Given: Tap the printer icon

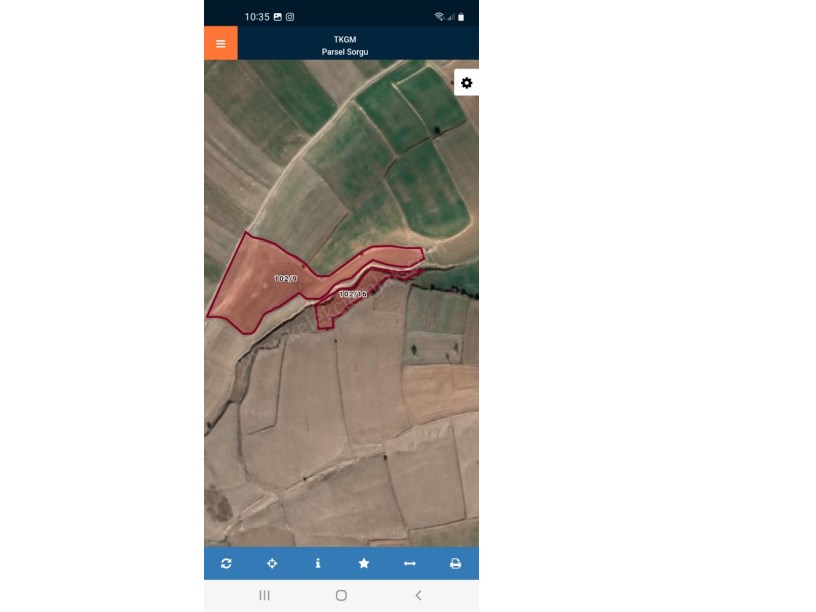Looking at the screenshot, I should pos(455,563).
